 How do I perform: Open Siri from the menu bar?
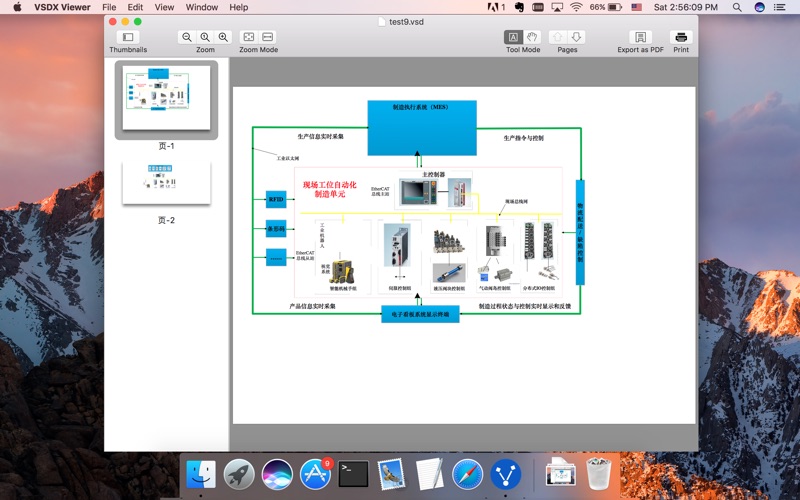(x=760, y=7)
